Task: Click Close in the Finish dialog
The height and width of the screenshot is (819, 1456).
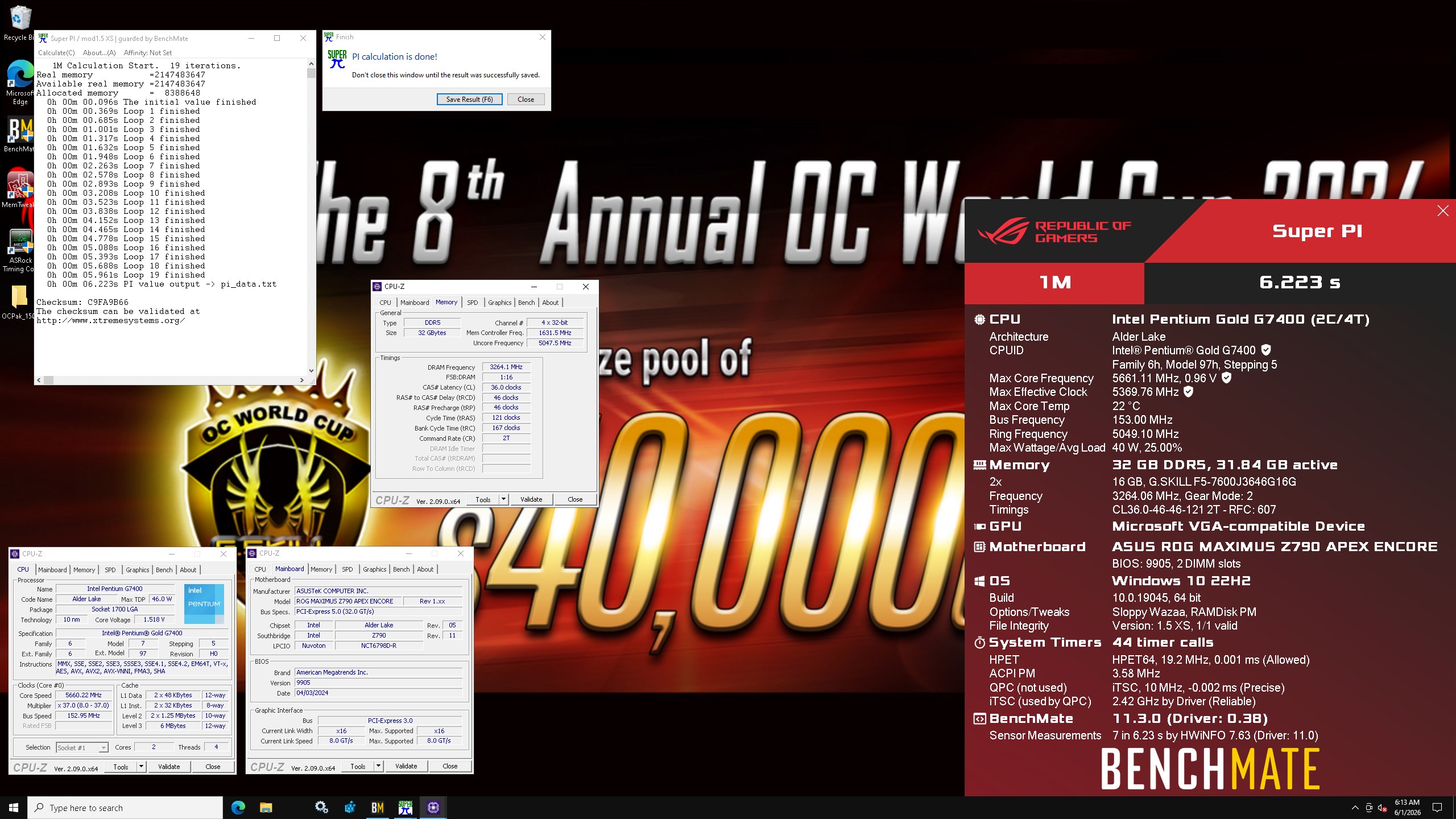Action: pos(526,99)
